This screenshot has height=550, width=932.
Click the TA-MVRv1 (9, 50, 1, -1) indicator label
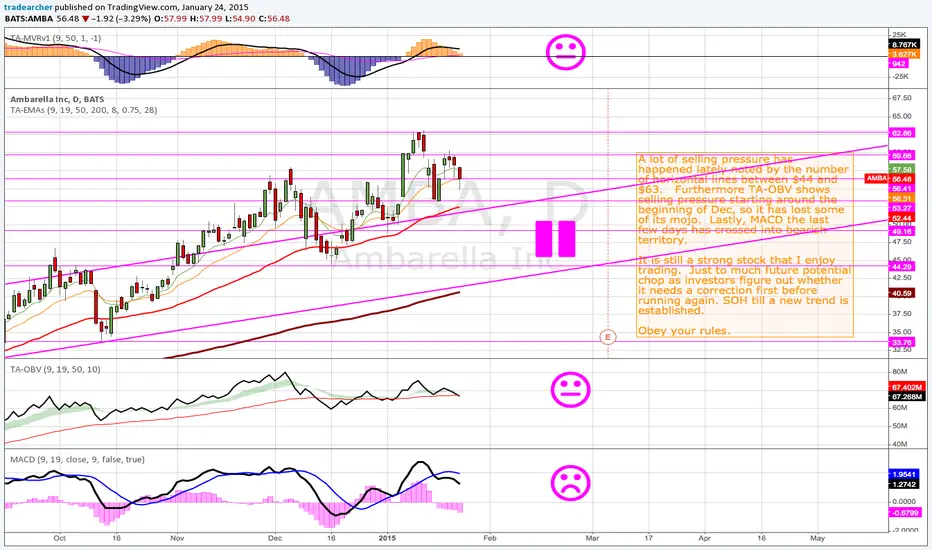click(x=55, y=38)
